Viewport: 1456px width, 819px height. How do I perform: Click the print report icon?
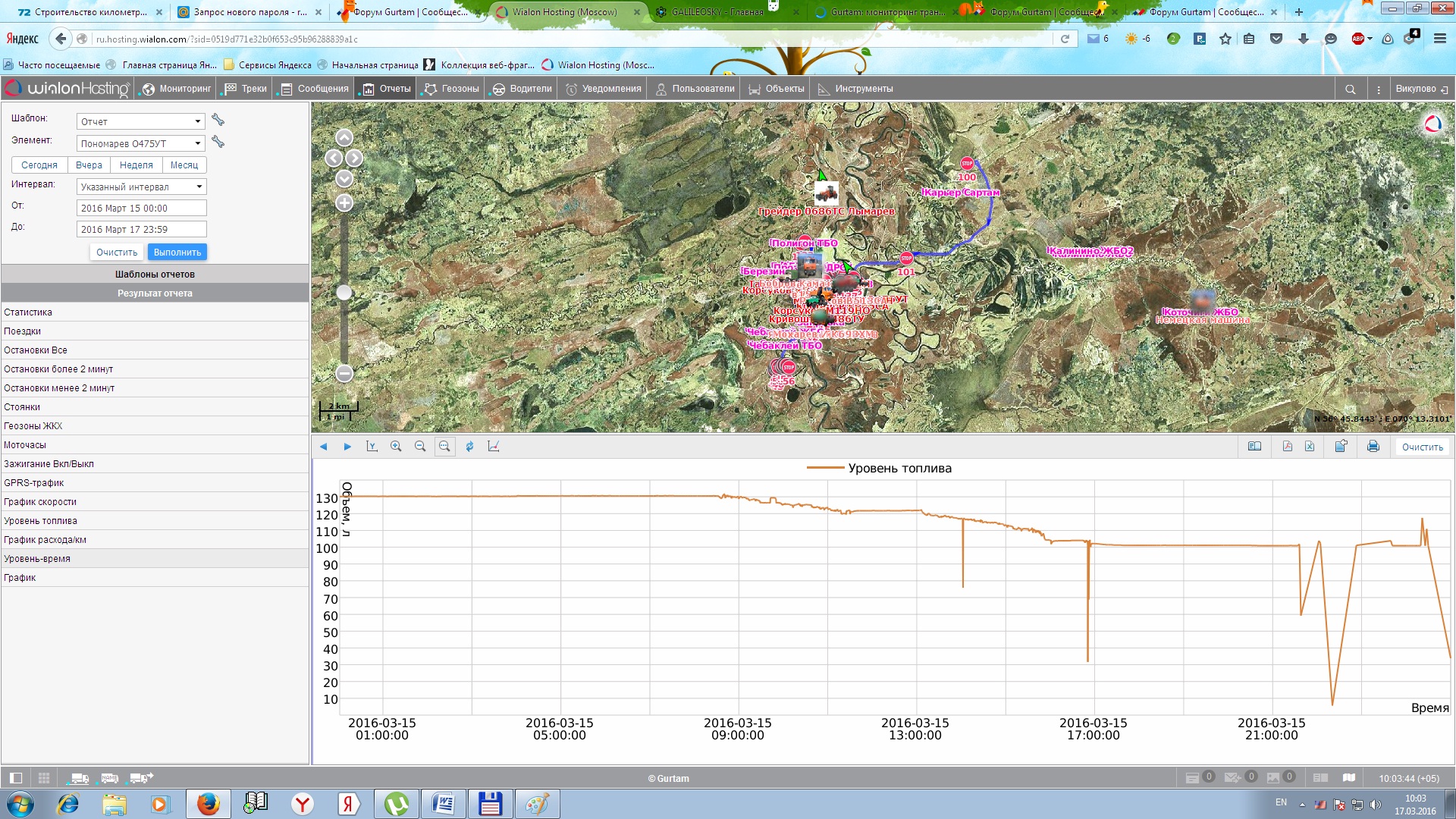(x=1373, y=447)
